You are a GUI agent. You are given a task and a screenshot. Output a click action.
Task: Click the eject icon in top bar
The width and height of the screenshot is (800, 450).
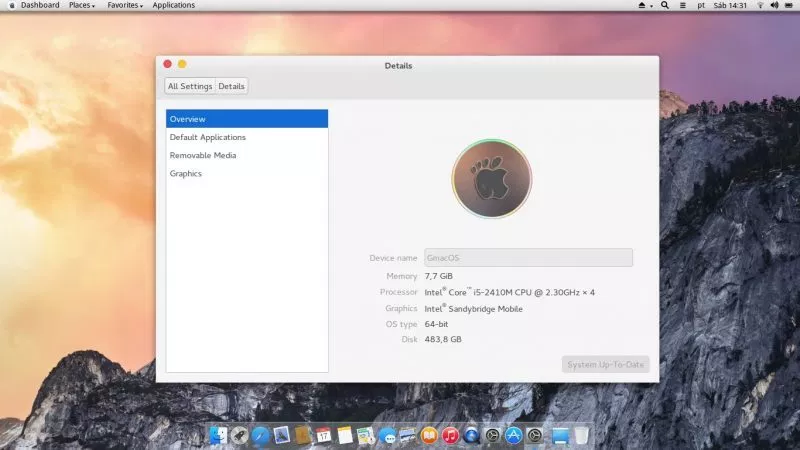(x=642, y=5)
